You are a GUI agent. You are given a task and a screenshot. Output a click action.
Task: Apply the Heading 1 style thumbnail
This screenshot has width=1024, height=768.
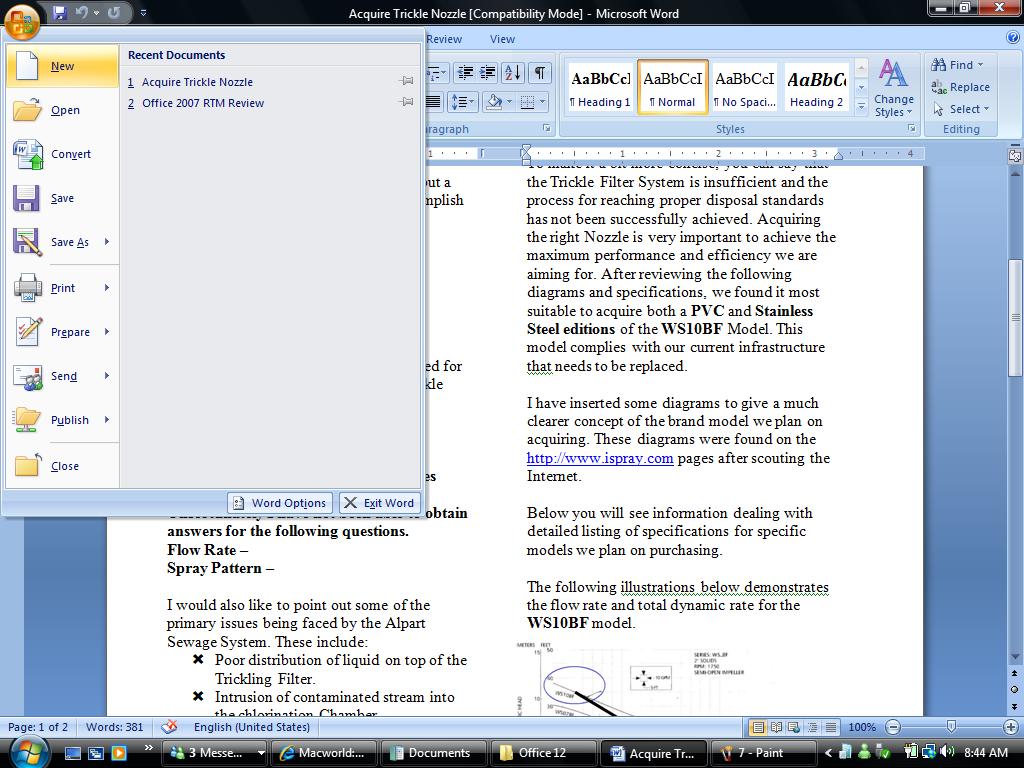click(600, 88)
